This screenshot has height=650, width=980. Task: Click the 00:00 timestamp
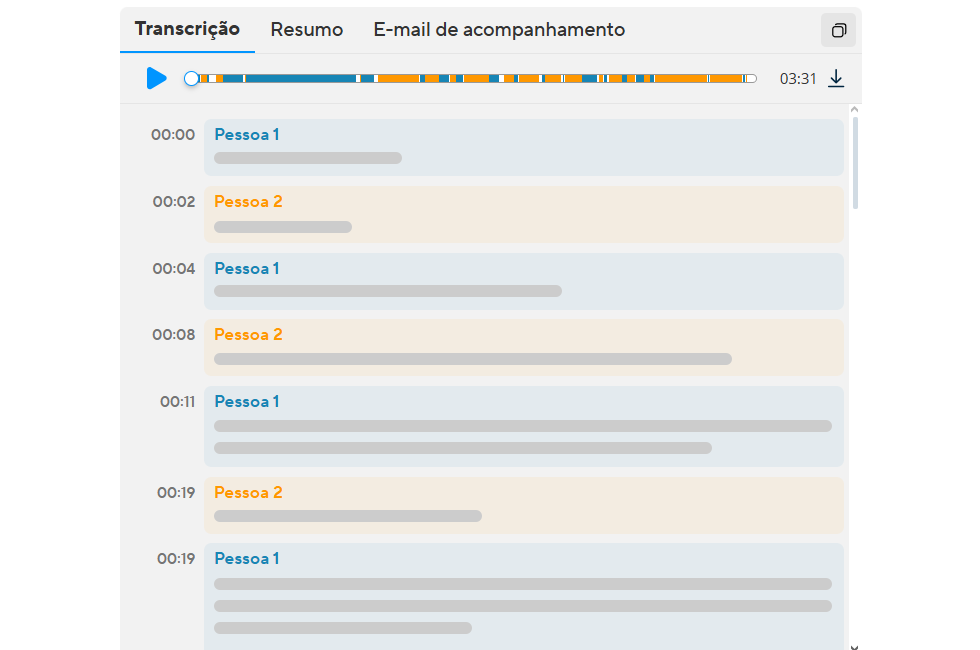(x=173, y=135)
